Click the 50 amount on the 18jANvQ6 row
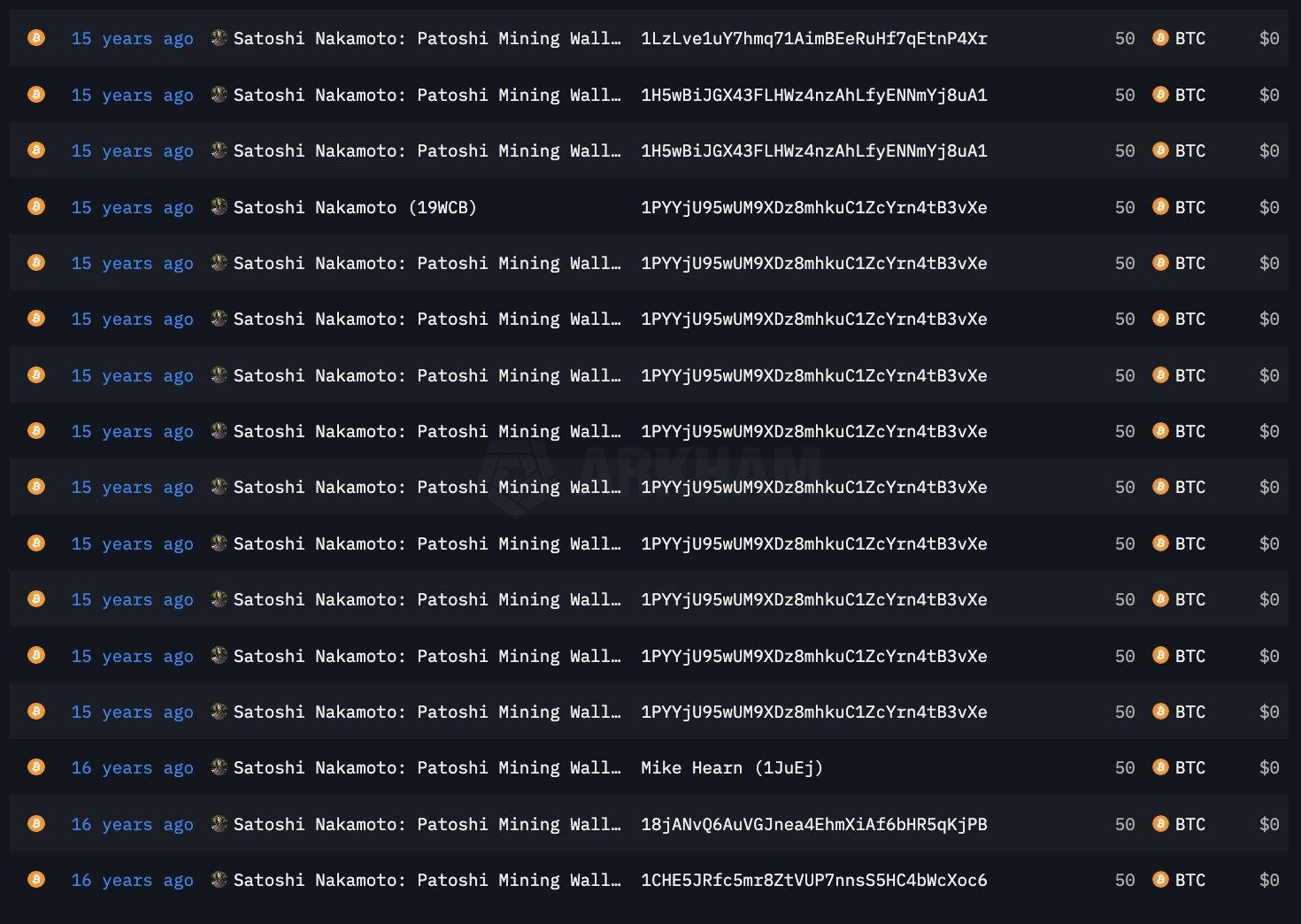The image size is (1301, 924). (1124, 824)
